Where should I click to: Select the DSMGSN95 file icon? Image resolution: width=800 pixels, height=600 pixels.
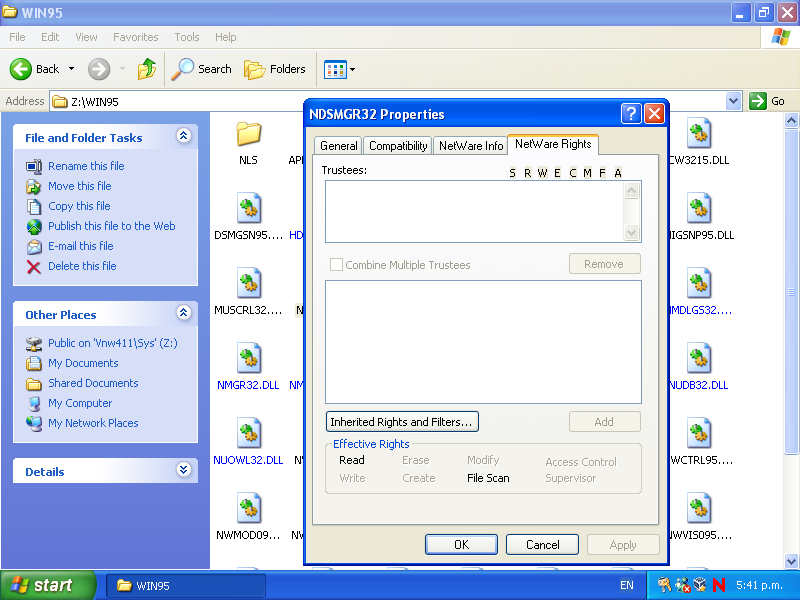[x=249, y=208]
